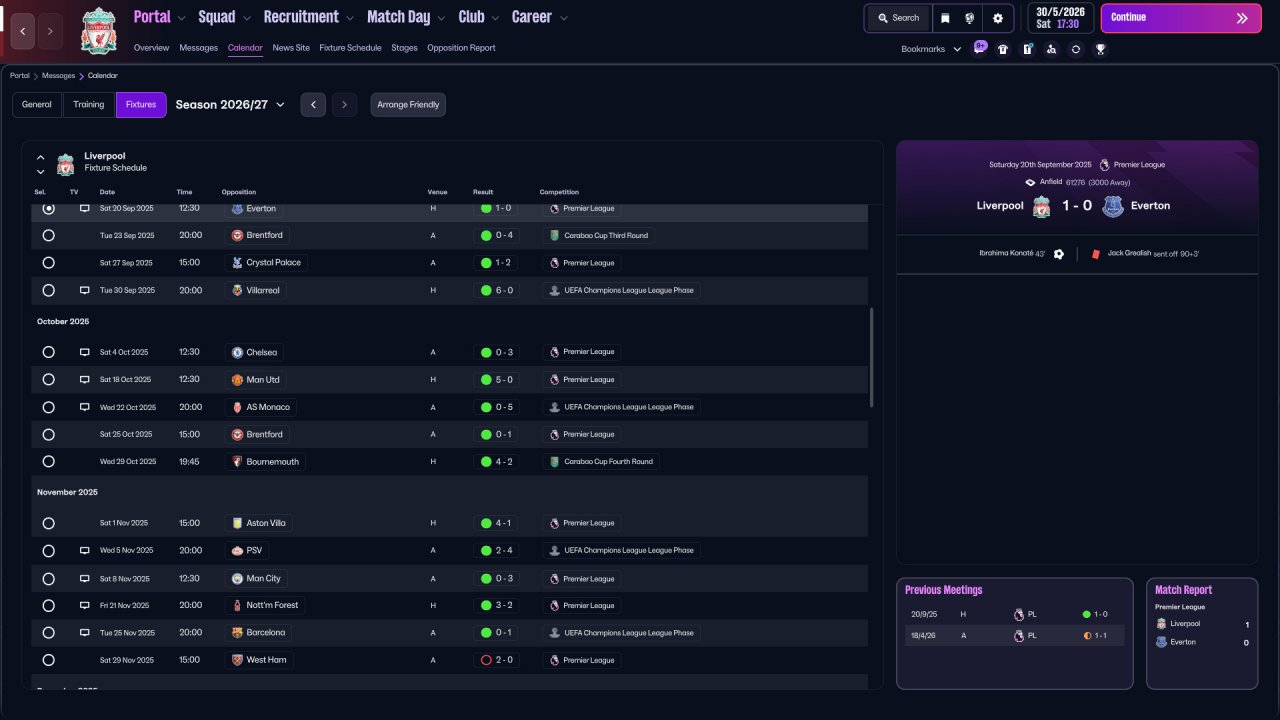Select the Chelsea fixture radio button
The height and width of the screenshot is (720, 1280).
click(48, 352)
